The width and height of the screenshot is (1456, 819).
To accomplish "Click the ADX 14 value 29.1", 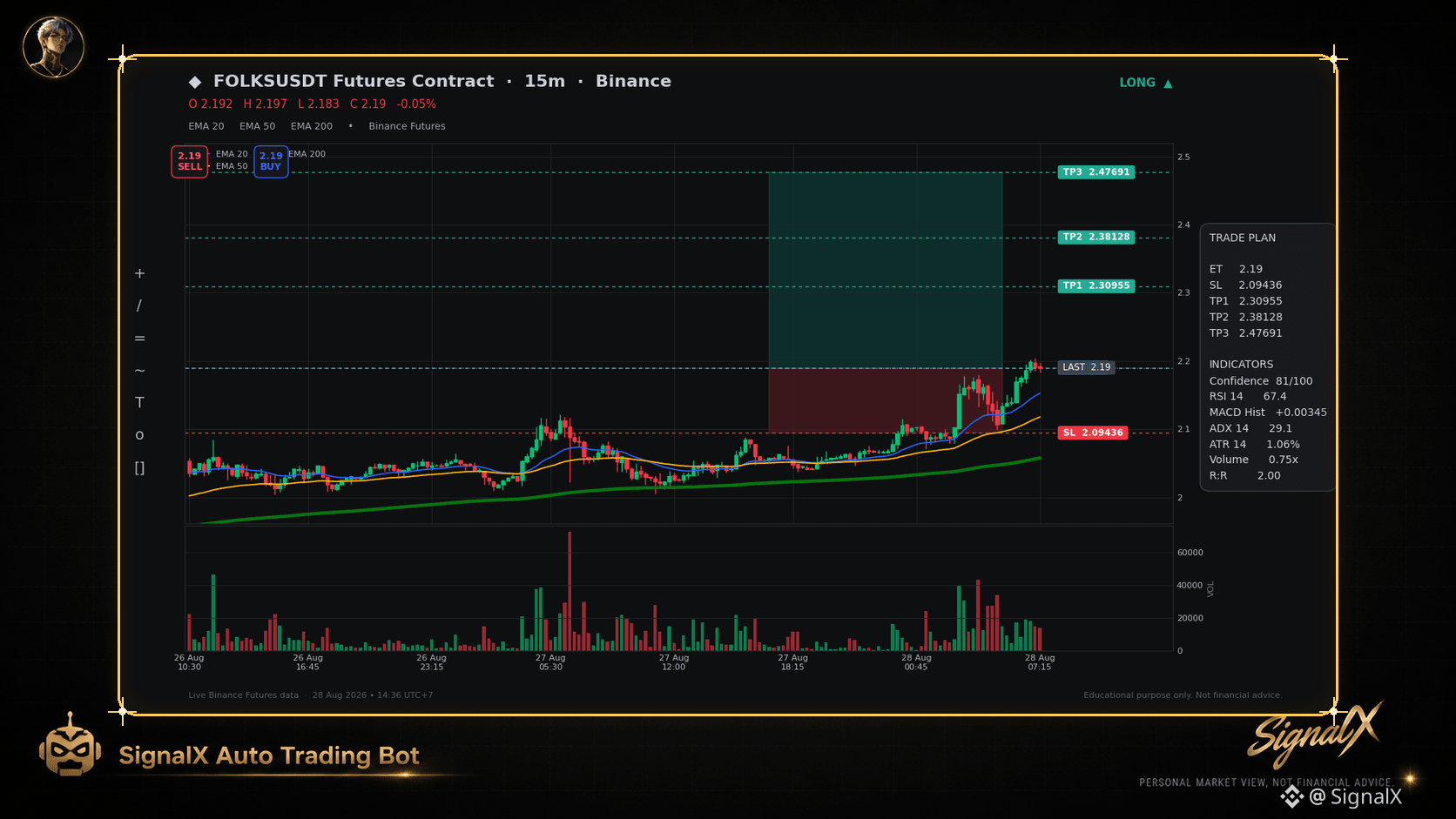I will tap(1280, 428).
